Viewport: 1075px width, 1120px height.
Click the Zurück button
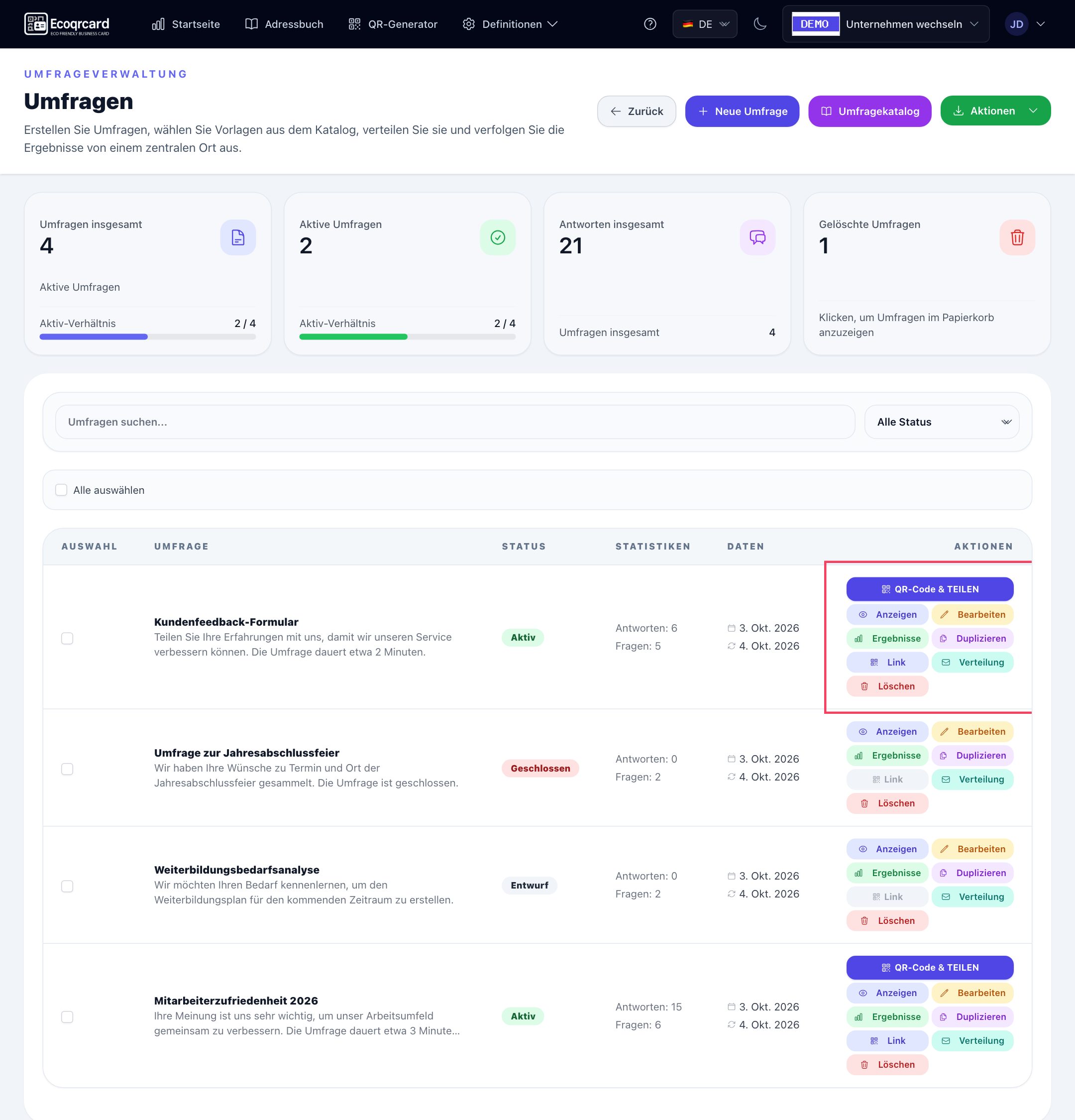tap(637, 111)
